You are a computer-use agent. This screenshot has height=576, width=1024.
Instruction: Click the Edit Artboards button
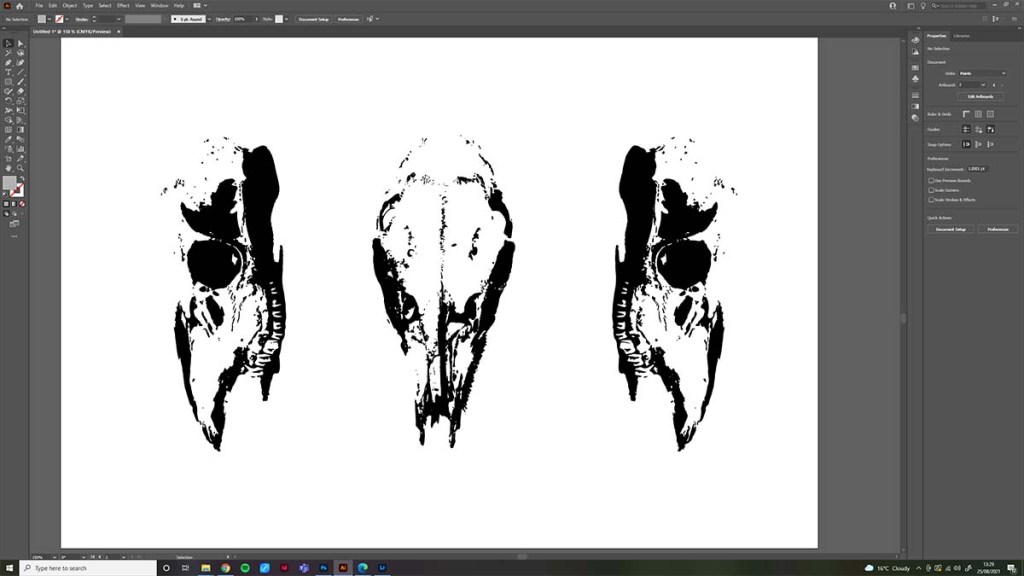coord(980,97)
